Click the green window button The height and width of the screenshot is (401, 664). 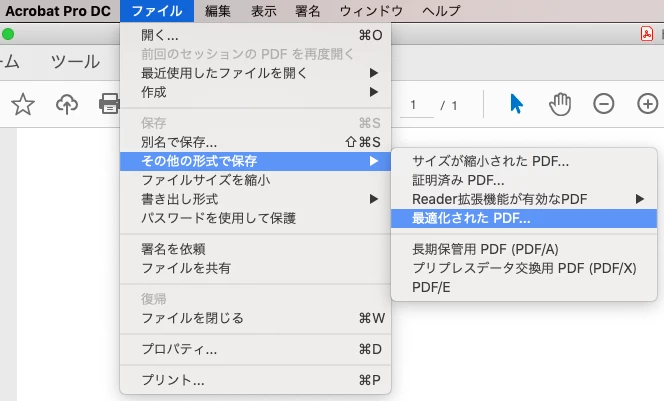coord(8,34)
